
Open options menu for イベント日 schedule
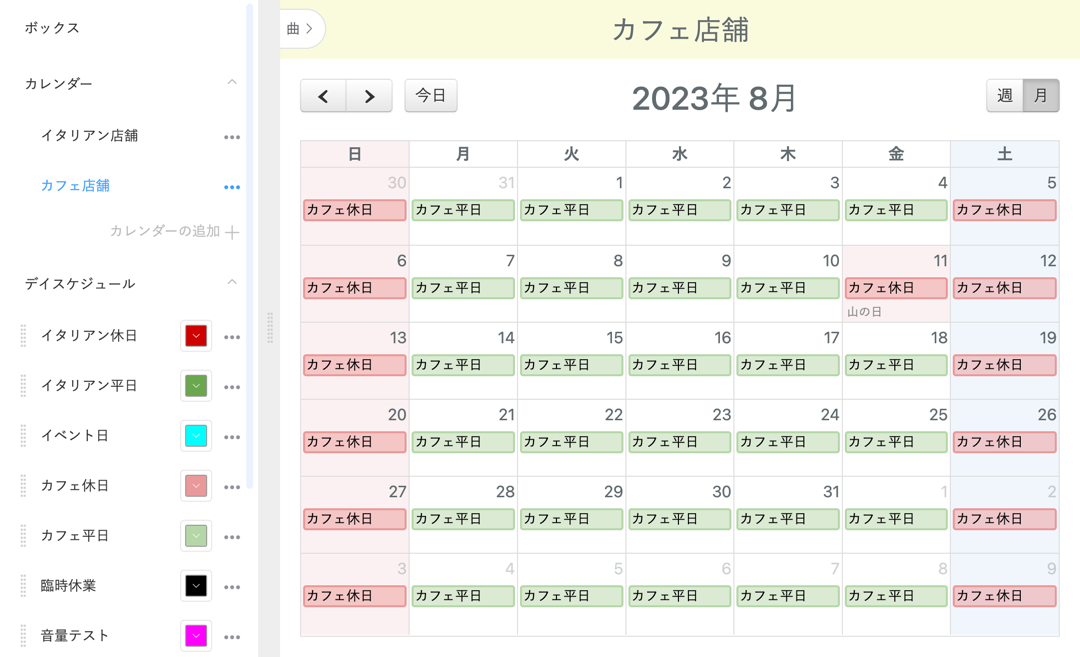(x=232, y=437)
